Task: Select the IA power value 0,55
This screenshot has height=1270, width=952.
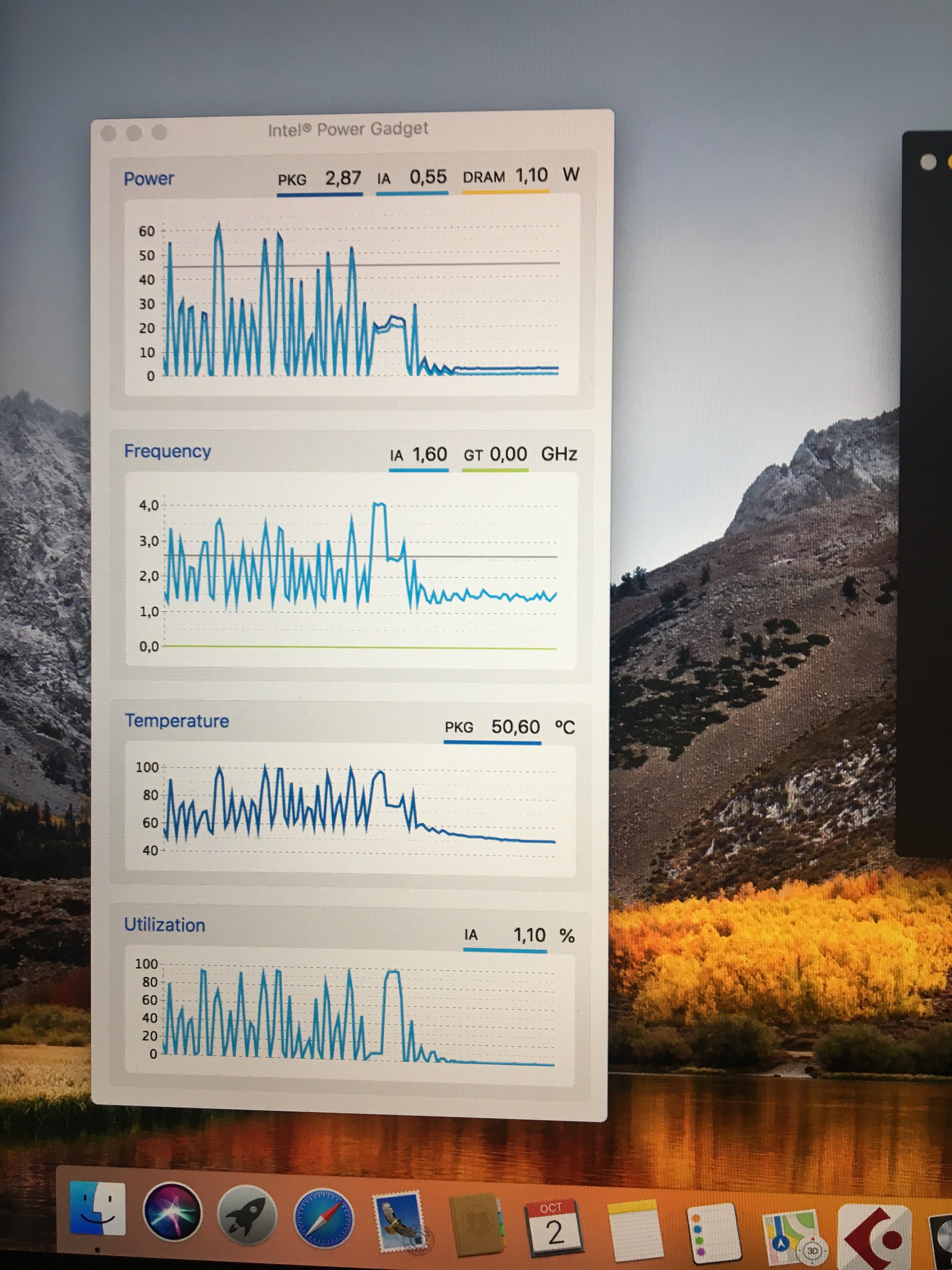Action: (x=428, y=177)
